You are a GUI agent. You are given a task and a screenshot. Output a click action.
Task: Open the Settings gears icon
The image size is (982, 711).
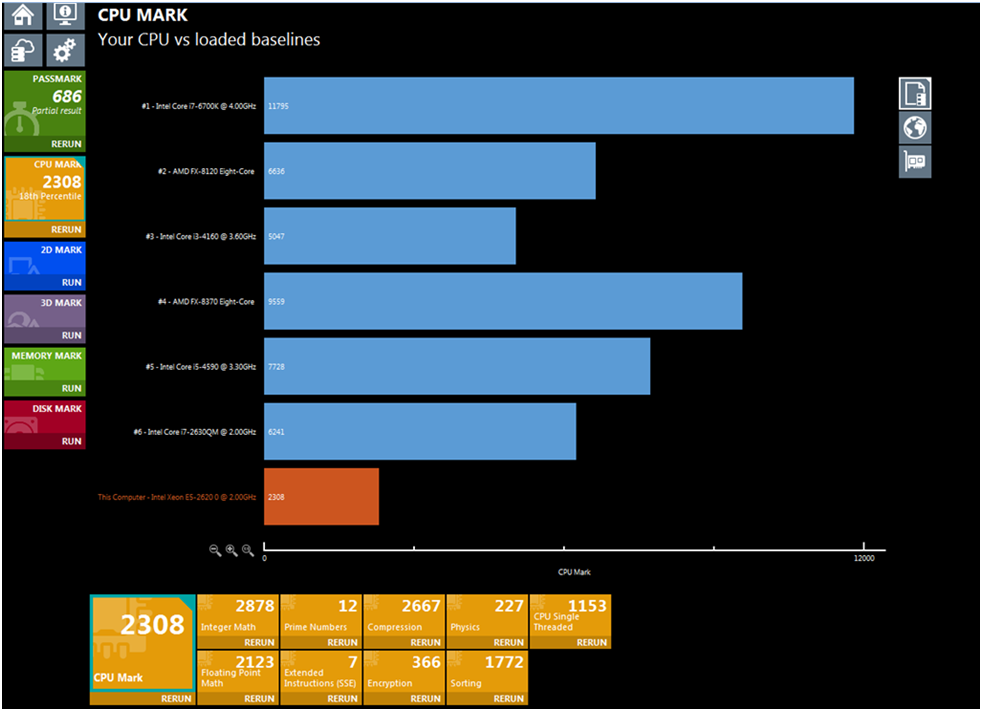[65, 50]
